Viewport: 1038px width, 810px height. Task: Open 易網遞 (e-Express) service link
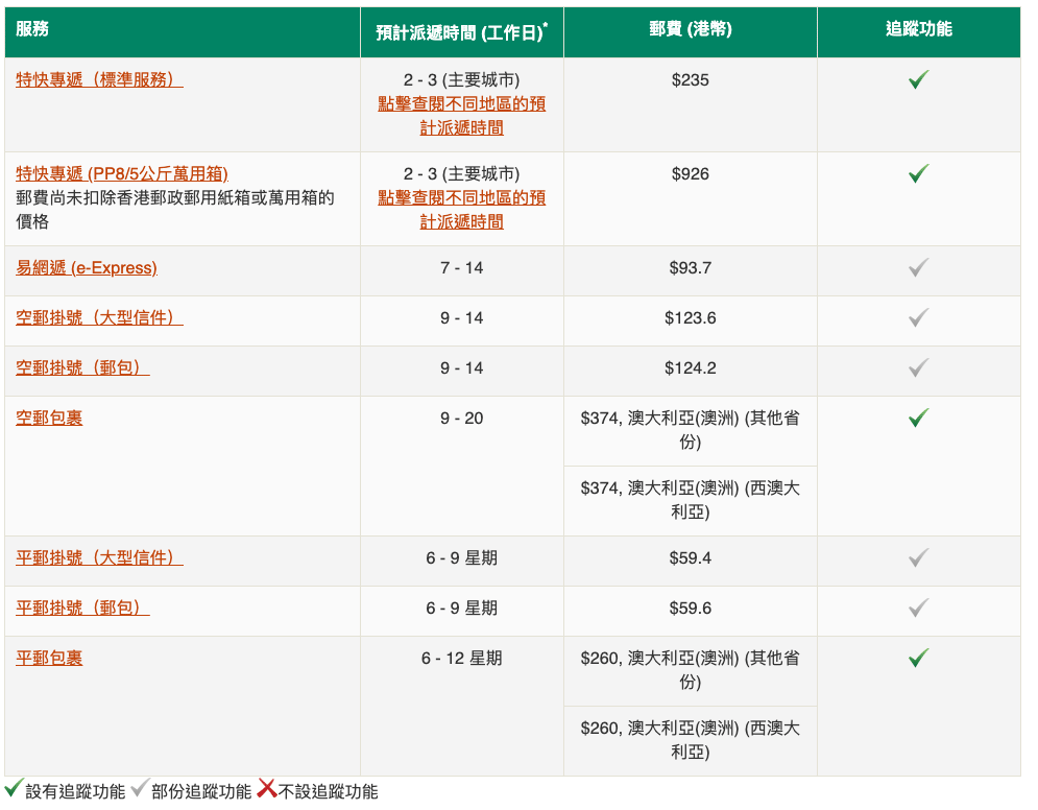click(86, 268)
